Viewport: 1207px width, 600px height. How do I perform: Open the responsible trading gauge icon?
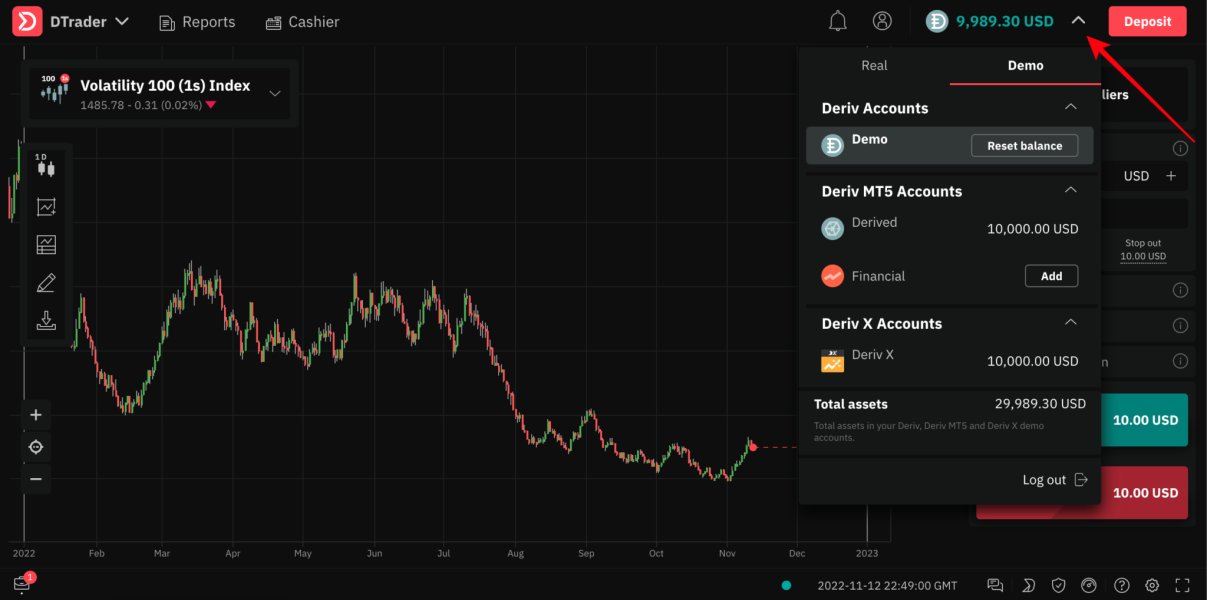click(x=1090, y=585)
